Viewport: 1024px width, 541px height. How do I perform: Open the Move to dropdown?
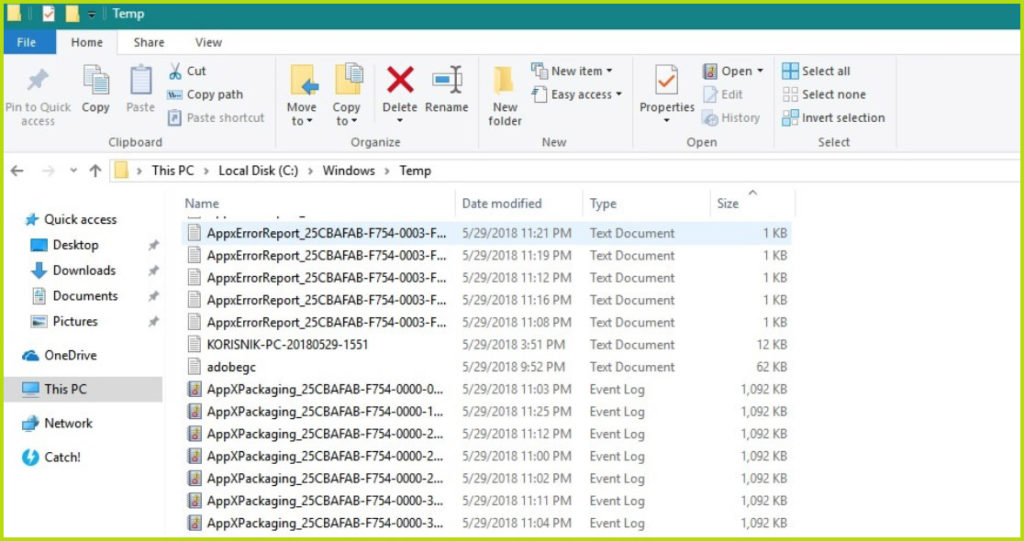[x=301, y=96]
